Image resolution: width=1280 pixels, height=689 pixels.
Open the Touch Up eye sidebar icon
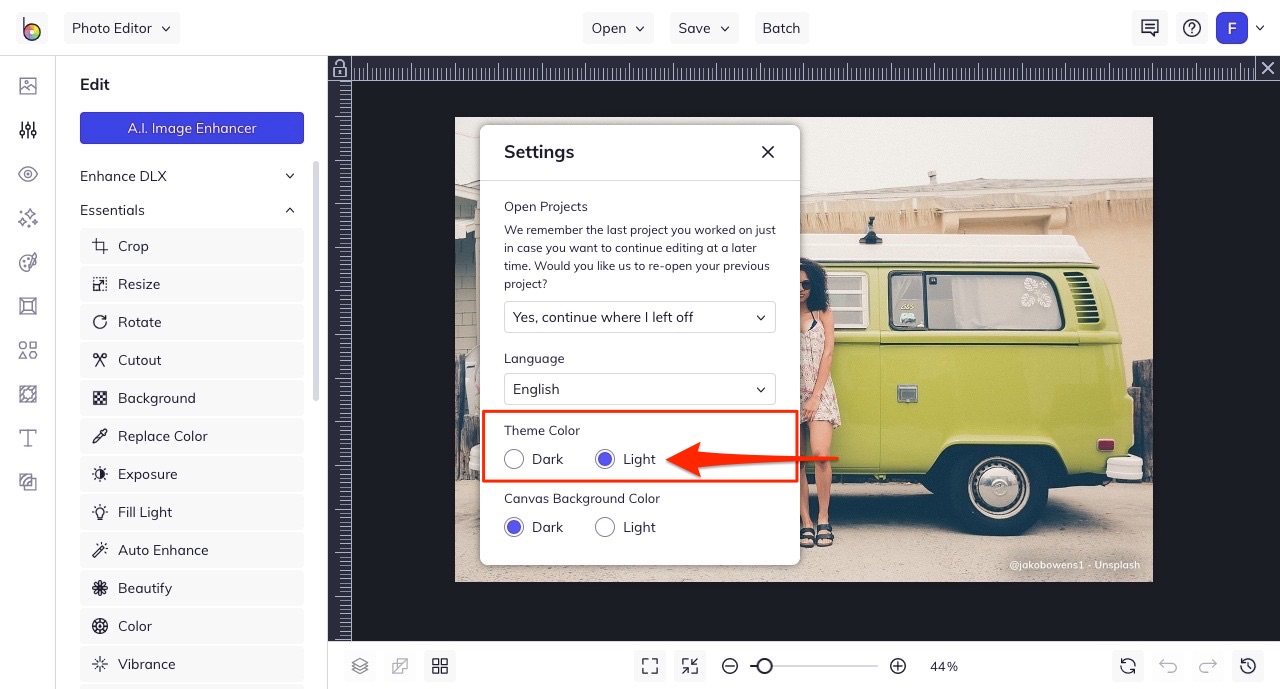(x=28, y=174)
